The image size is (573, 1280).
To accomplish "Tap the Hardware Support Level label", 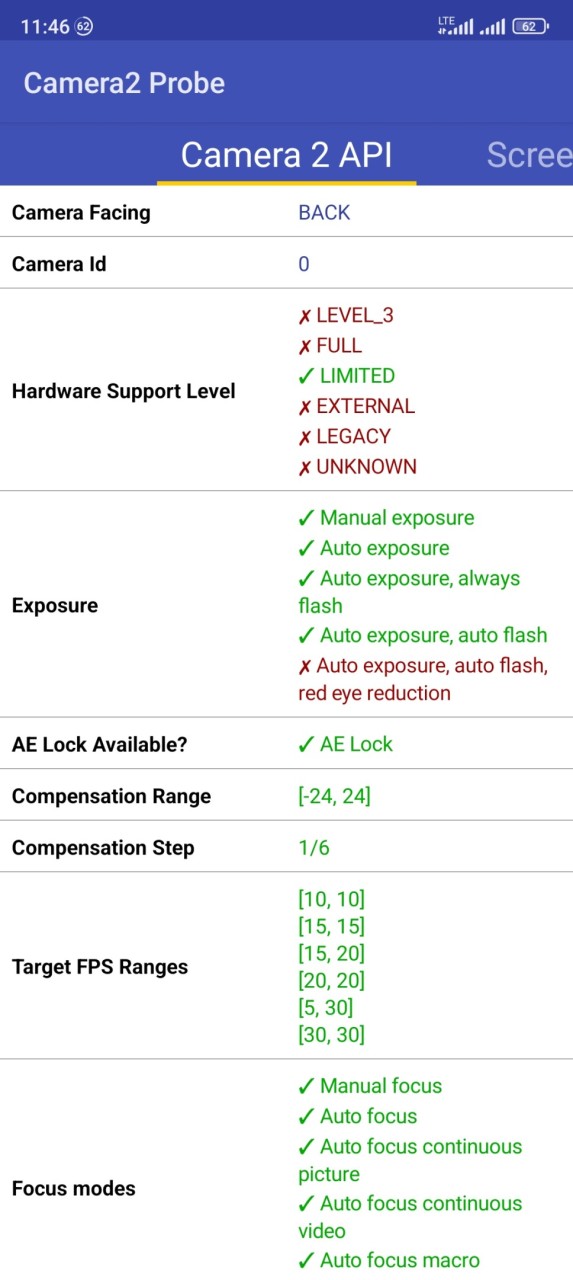I will click(x=124, y=391).
